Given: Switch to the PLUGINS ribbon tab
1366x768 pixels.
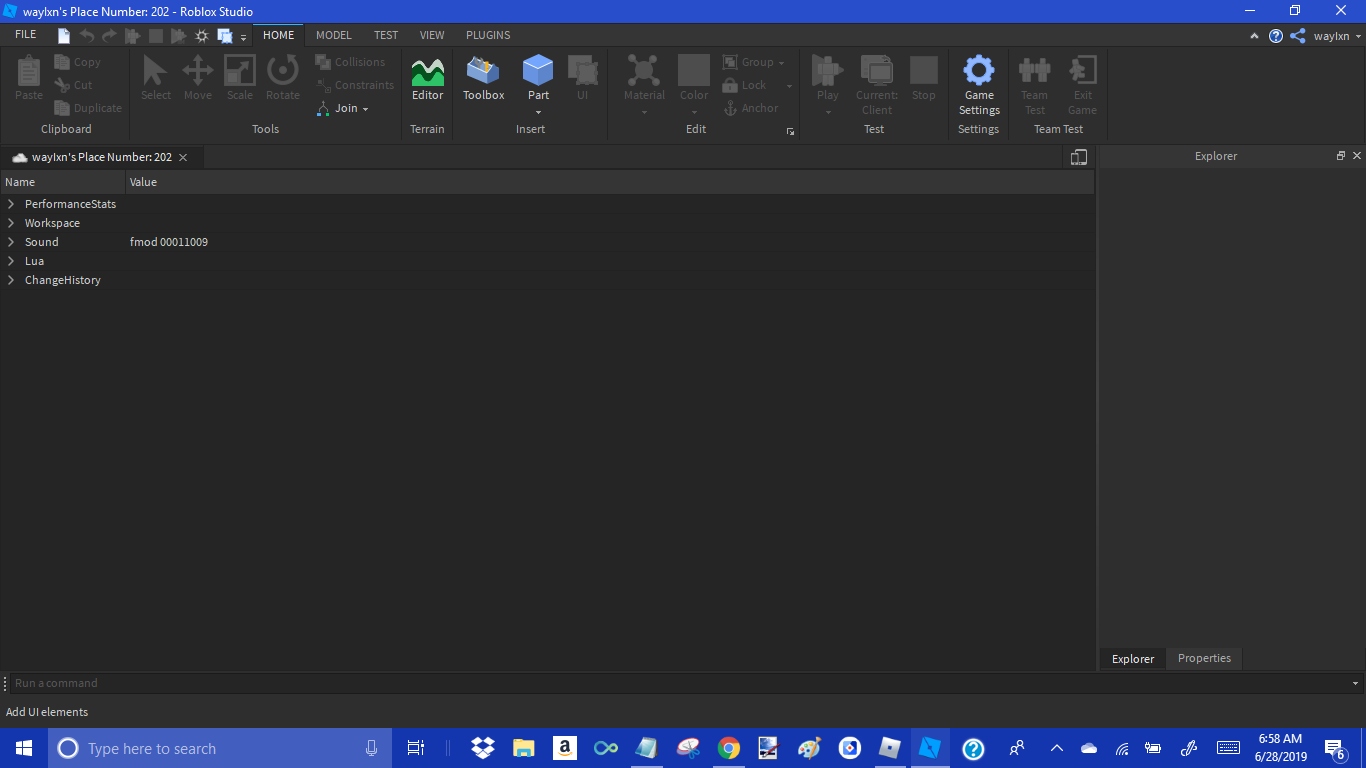Looking at the screenshot, I should pyautogui.click(x=488, y=35).
